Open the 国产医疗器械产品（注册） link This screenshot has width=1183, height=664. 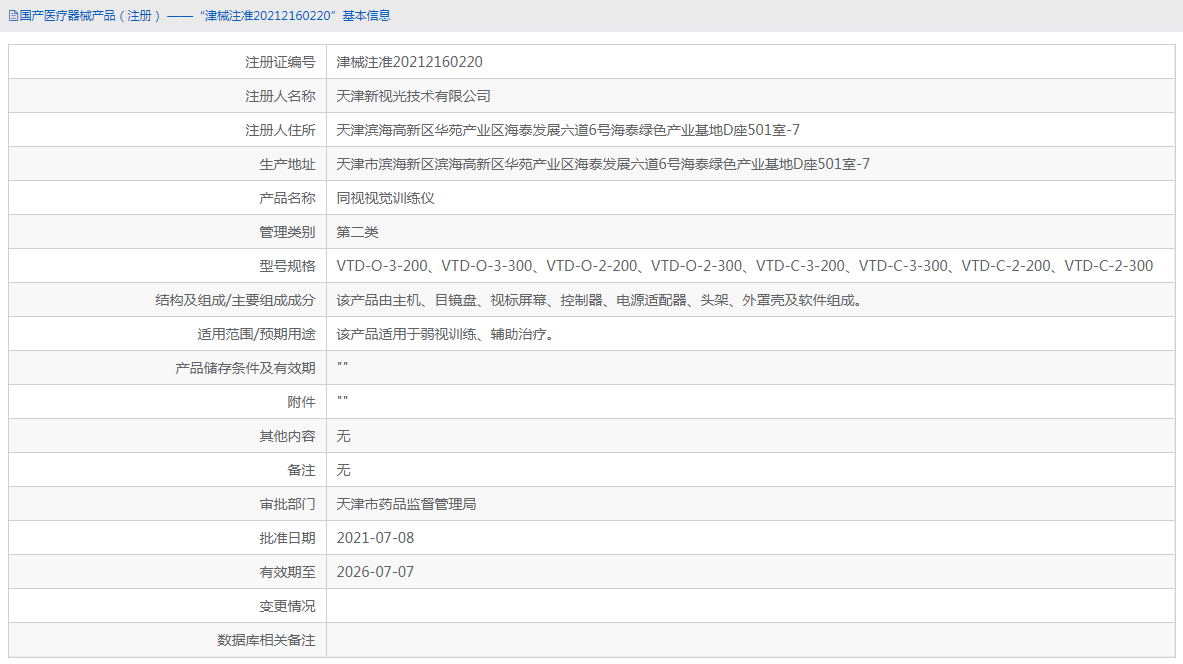click(x=83, y=15)
